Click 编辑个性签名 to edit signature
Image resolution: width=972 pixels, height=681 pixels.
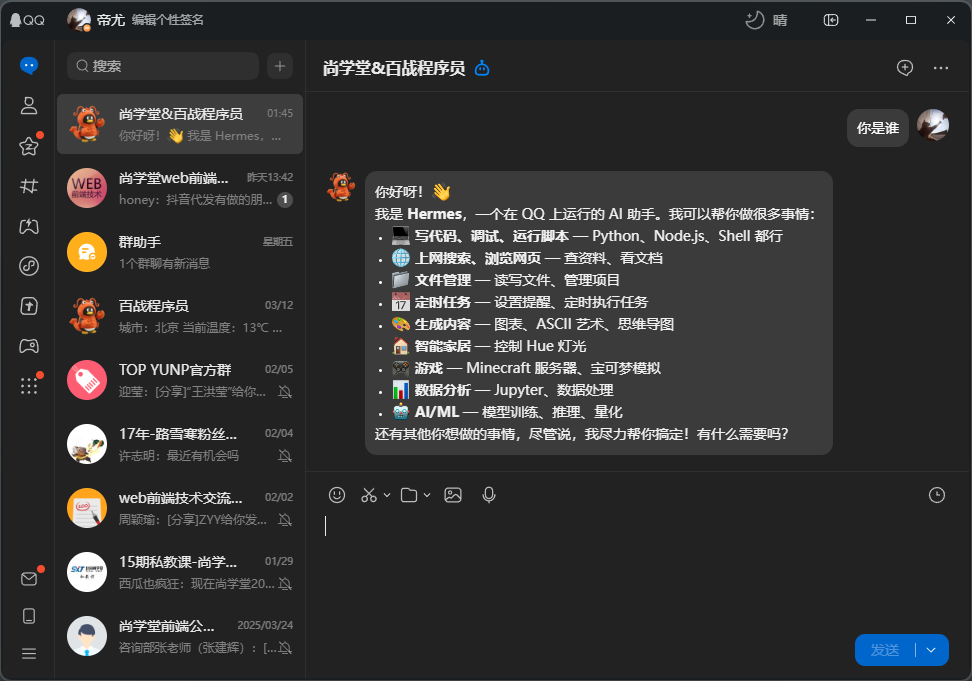[167, 20]
